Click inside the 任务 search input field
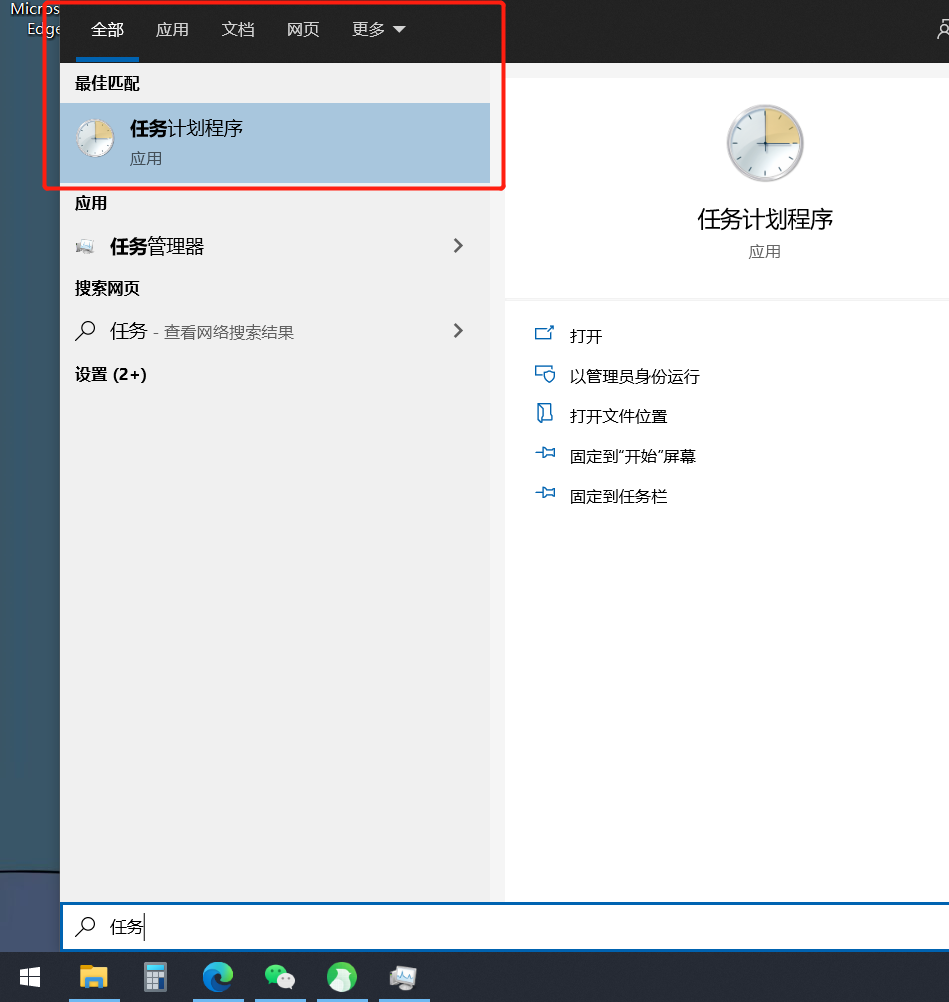The image size is (949, 1002). pyautogui.click(x=300, y=927)
